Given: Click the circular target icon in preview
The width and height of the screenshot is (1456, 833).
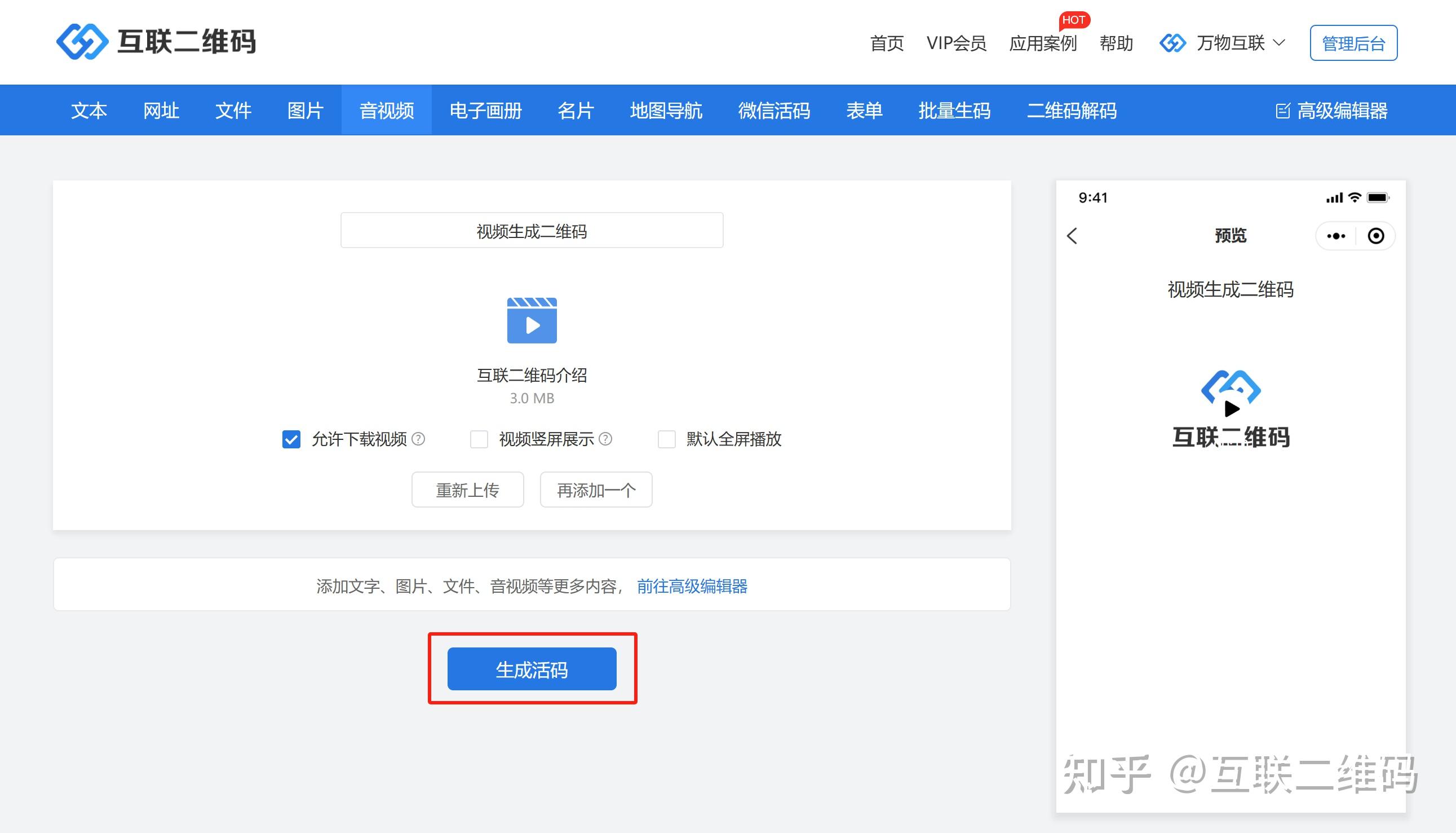Looking at the screenshot, I should click(x=1376, y=236).
